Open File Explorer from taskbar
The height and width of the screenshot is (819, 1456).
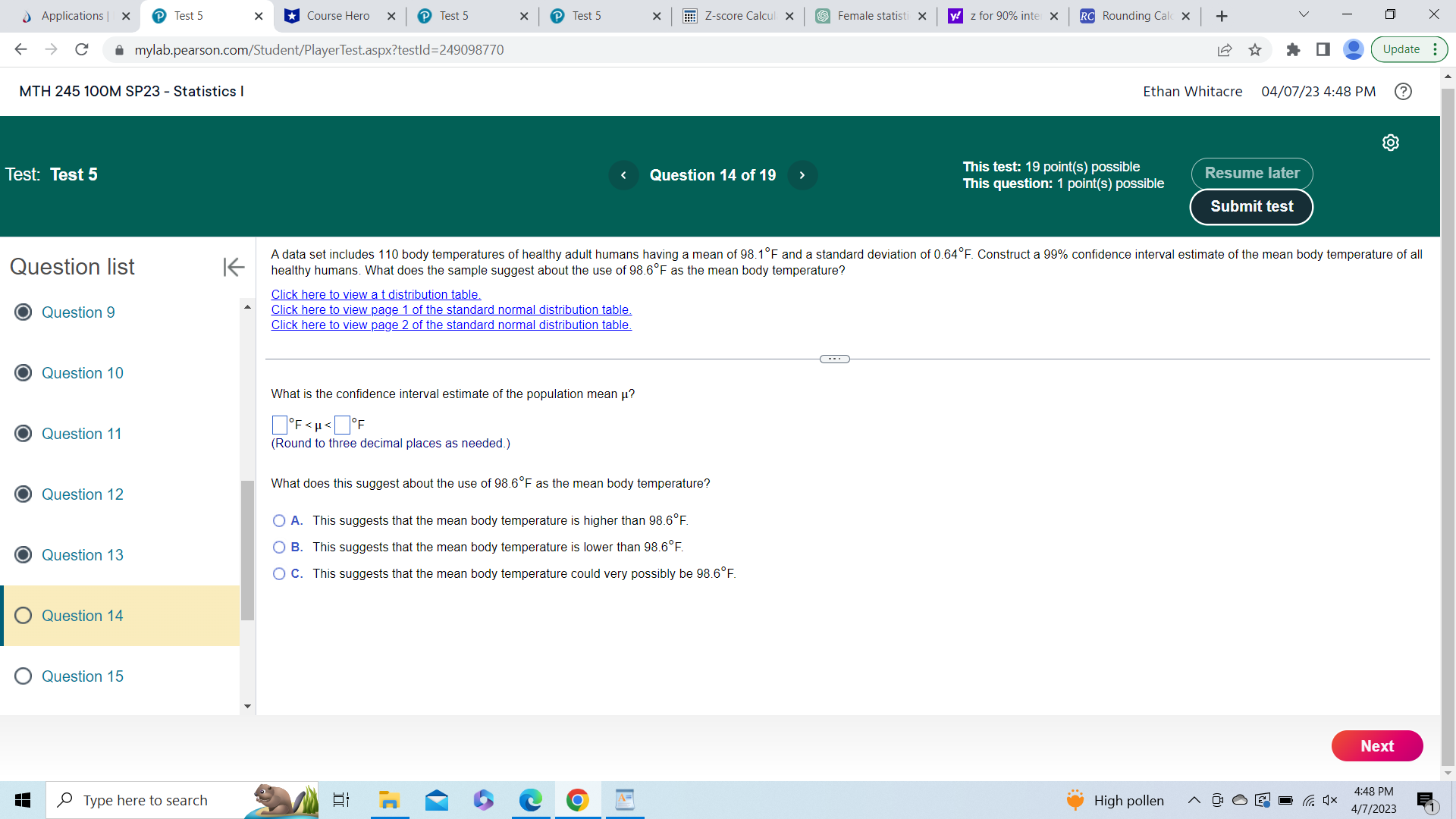[x=389, y=800]
